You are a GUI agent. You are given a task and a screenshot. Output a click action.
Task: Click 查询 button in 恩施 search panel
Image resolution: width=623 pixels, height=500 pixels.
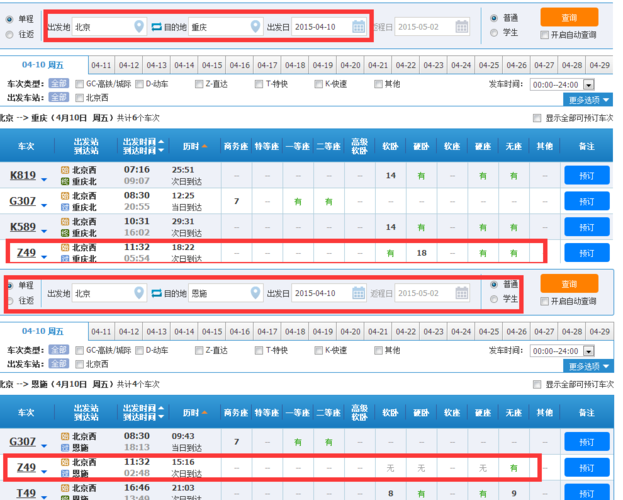pyautogui.click(x=569, y=284)
